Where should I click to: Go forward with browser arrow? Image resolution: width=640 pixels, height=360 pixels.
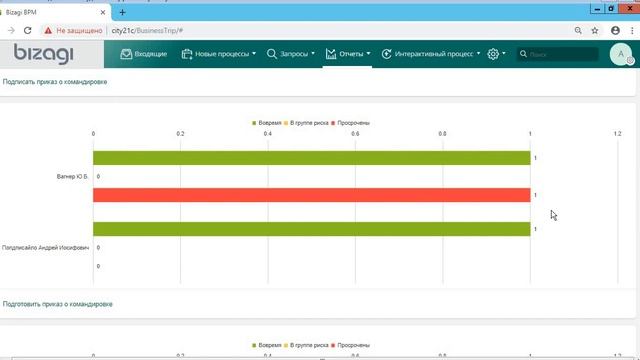11,30
